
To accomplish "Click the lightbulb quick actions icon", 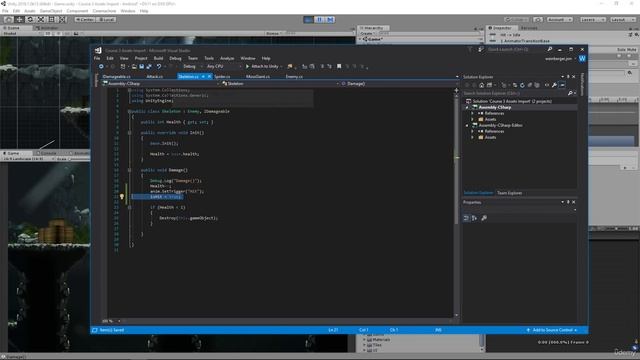I will [x=122, y=197].
